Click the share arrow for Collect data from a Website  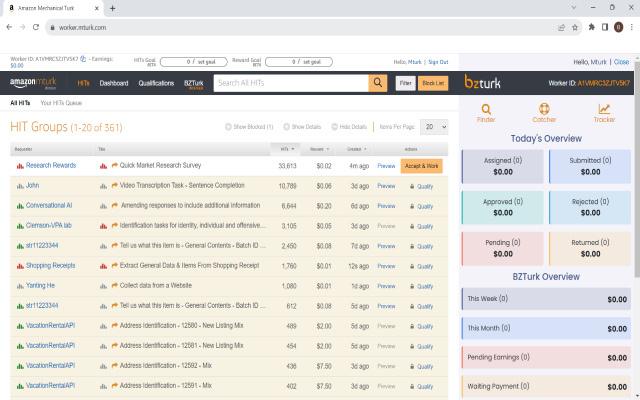click(x=115, y=285)
